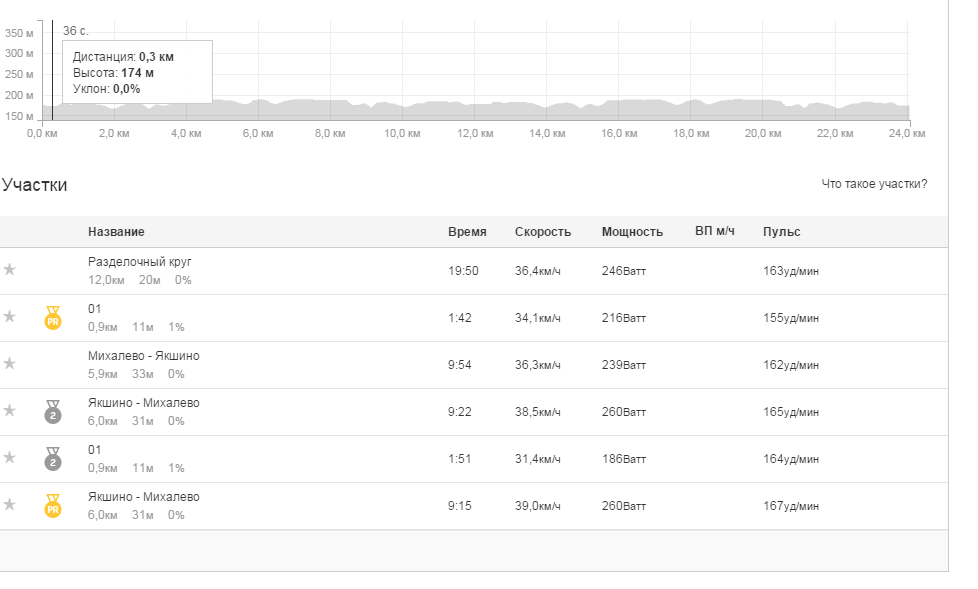Click the Пульс column header
Screen dimensions: 978x589
tap(782, 231)
